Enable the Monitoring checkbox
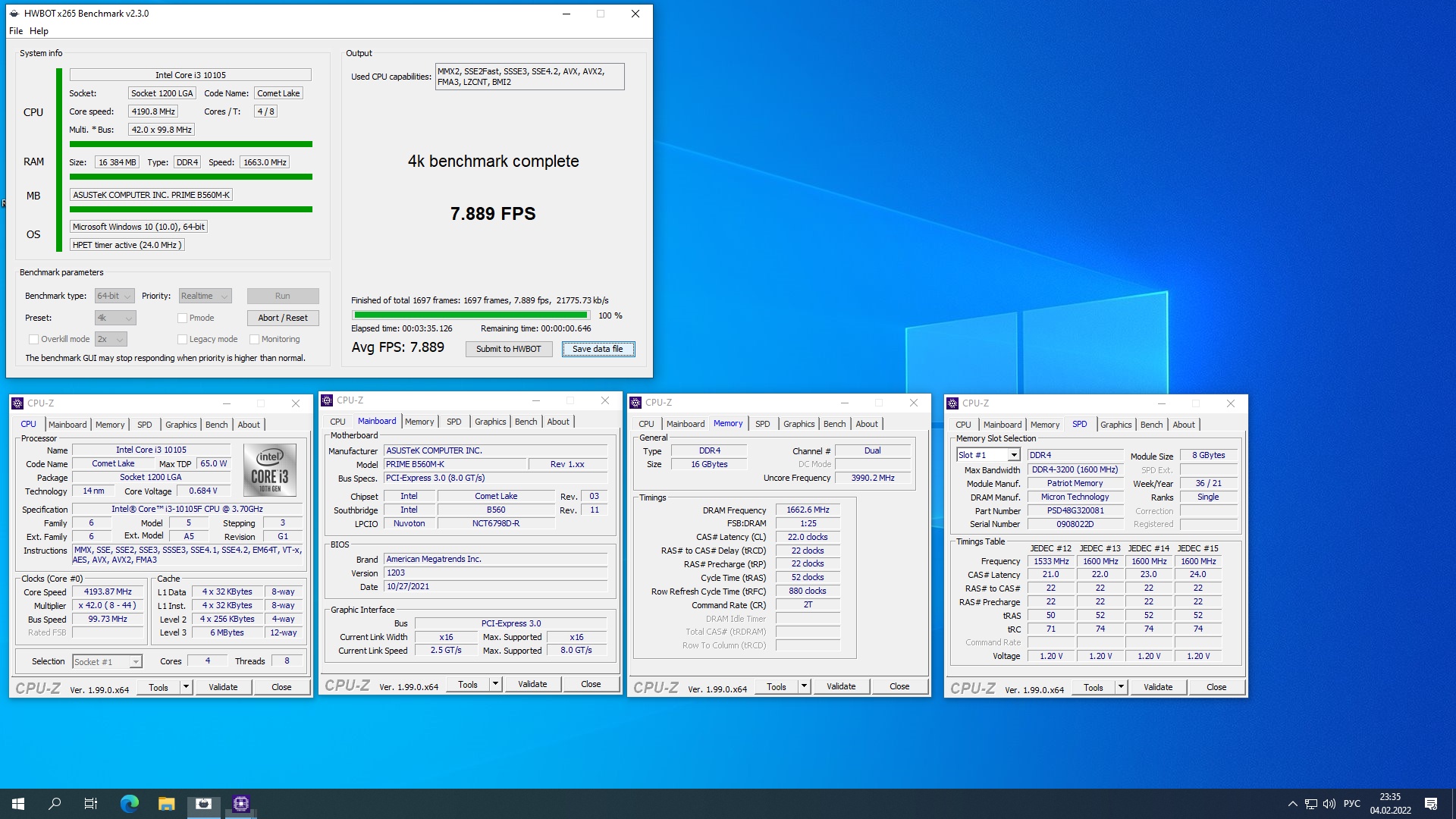1456x819 pixels. [255, 339]
